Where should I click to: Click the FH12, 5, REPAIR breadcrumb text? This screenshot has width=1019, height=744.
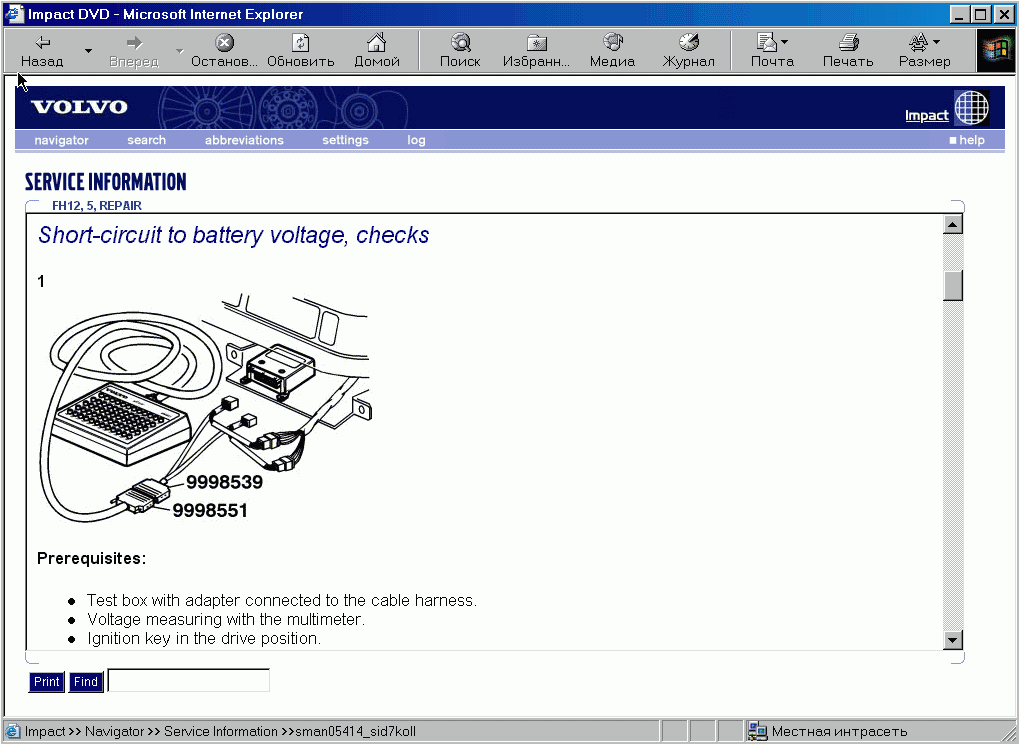tap(97, 205)
